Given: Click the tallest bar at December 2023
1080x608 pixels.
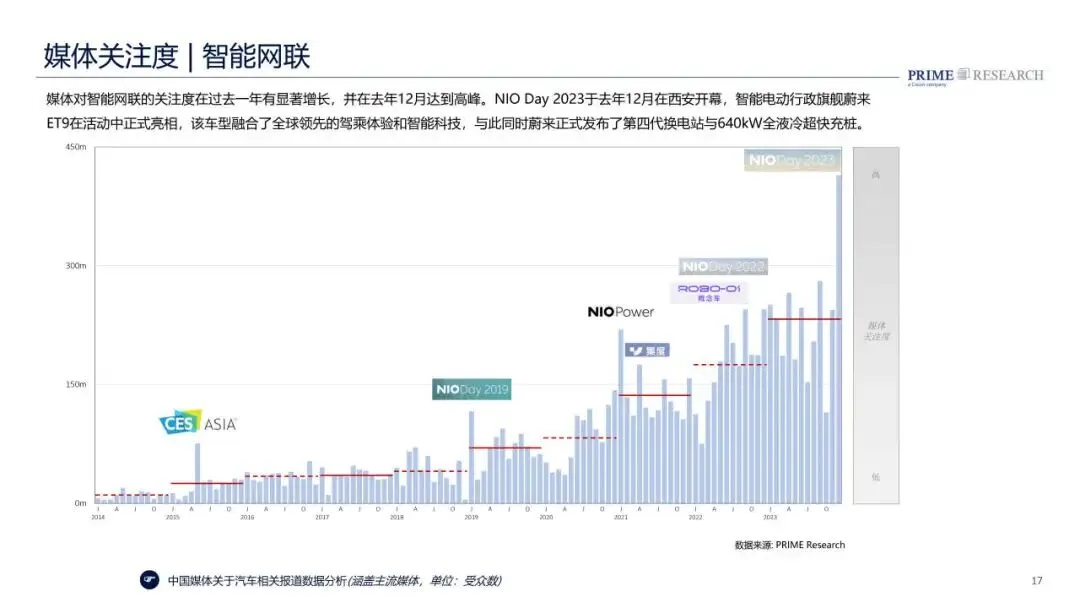Looking at the screenshot, I should pyautogui.click(x=839, y=339).
